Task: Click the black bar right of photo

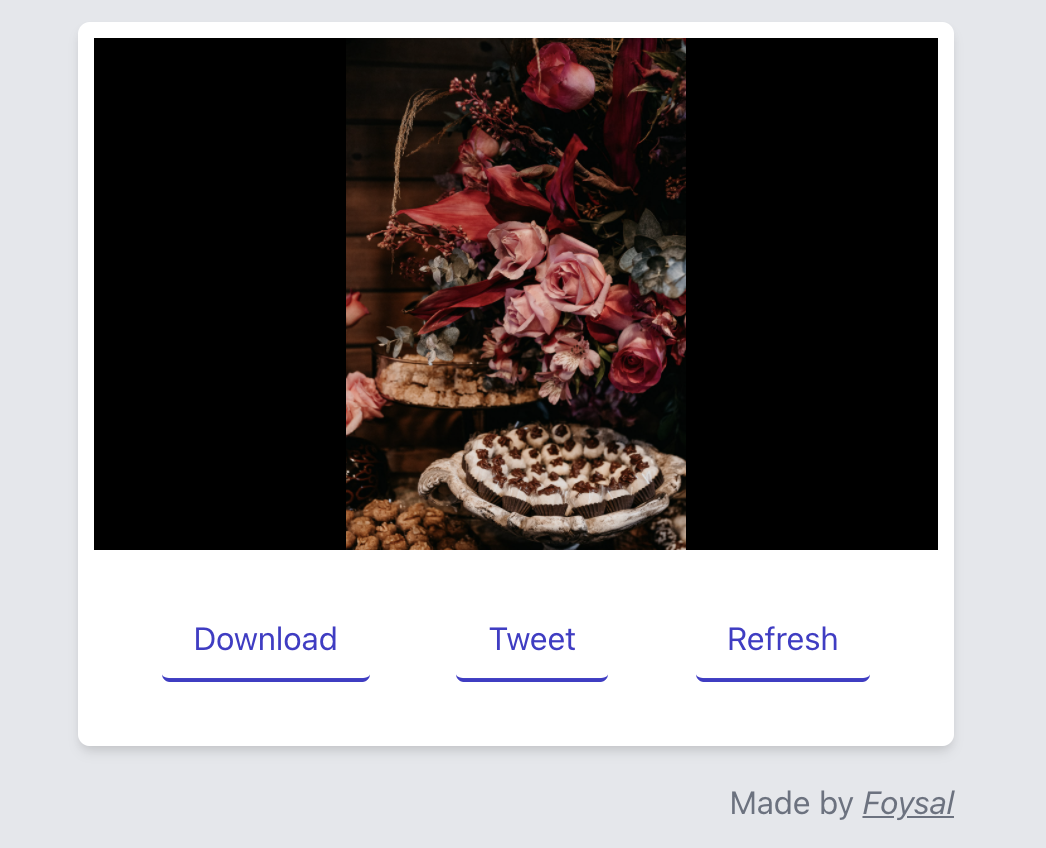Action: (812, 294)
